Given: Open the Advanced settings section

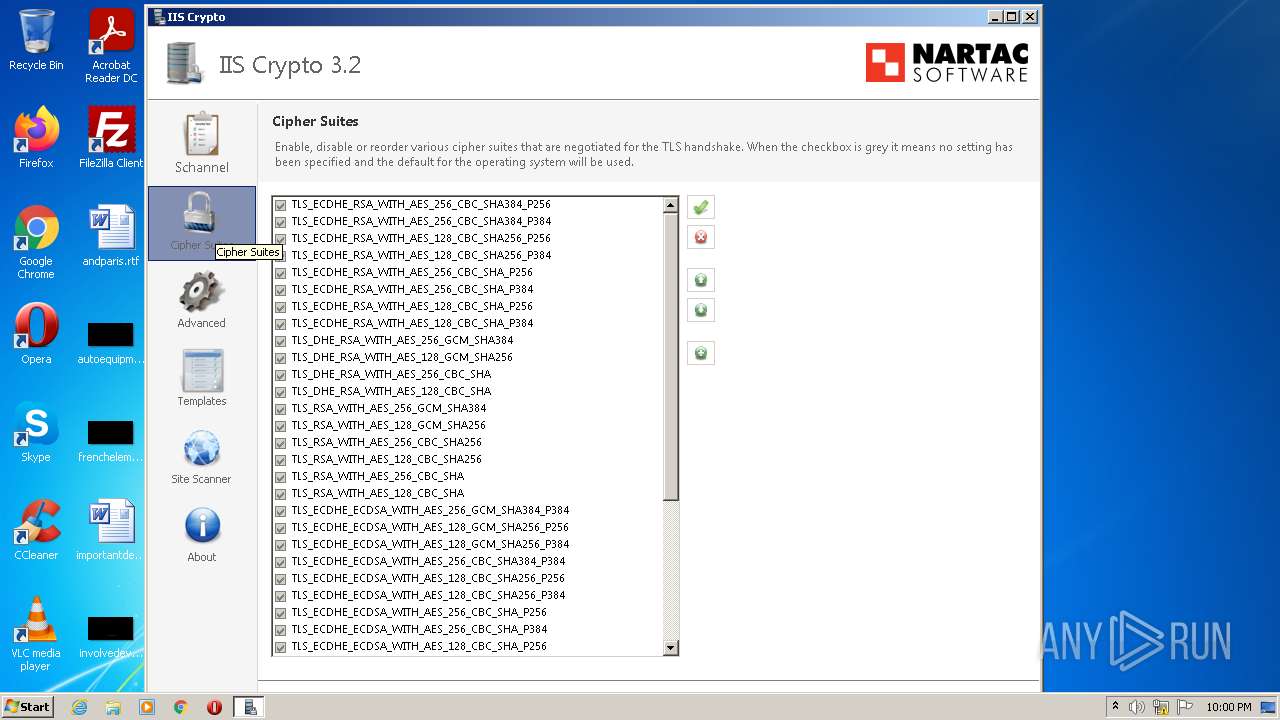Looking at the screenshot, I should (201, 300).
